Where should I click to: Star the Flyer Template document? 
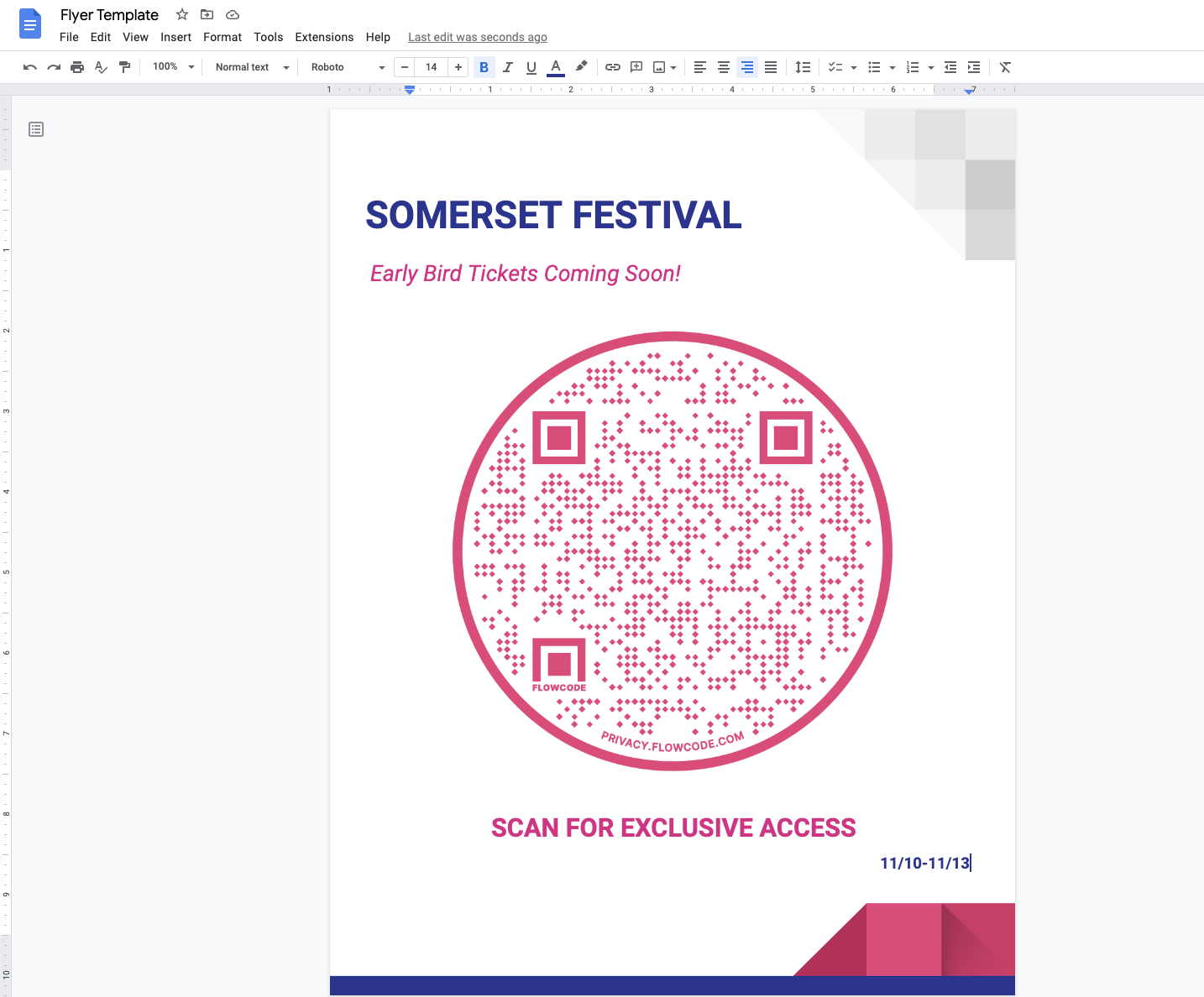pos(181,14)
